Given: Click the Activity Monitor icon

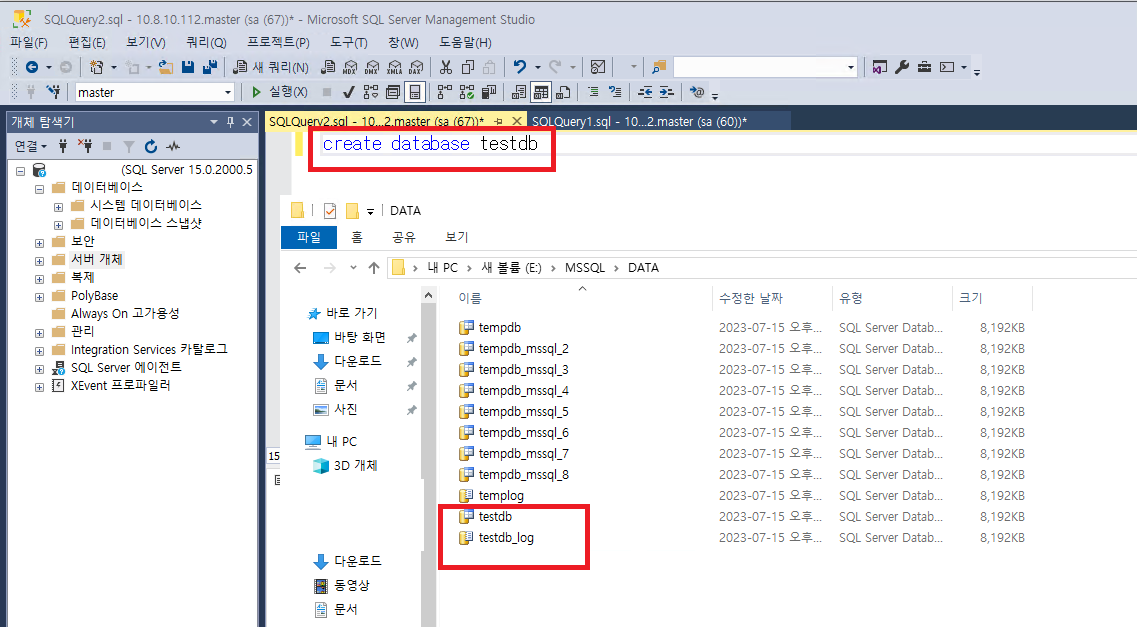Looking at the screenshot, I should [x=598, y=67].
